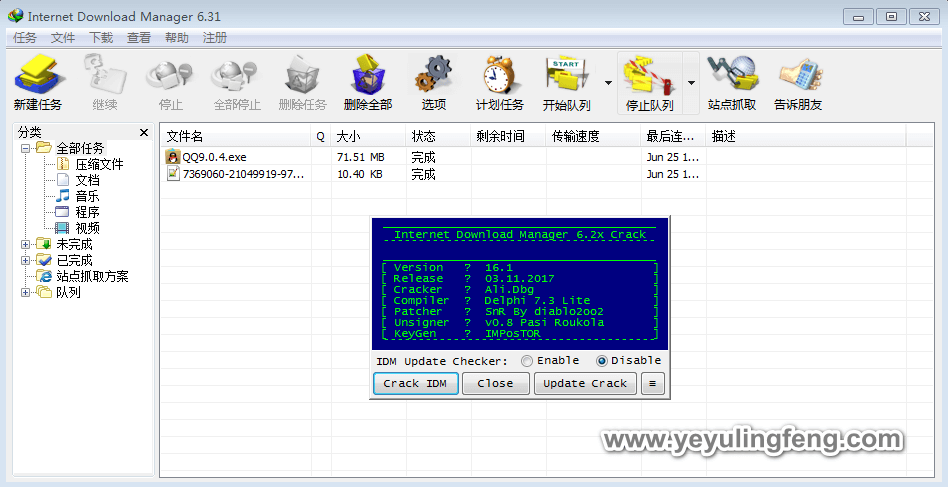Click the Stop (停止) toolbar icon
This screenshot has width=948, height=487.
click(x=170, y=75)
